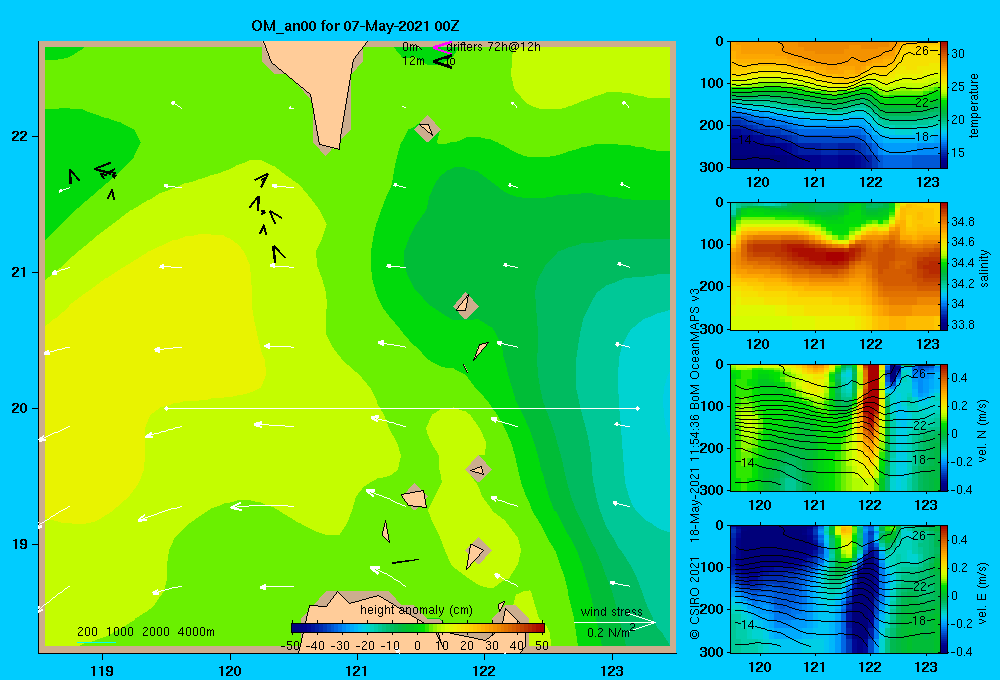Click the '200' depth label on vel. N panel
1000x680 pixels.
(713, 448)
